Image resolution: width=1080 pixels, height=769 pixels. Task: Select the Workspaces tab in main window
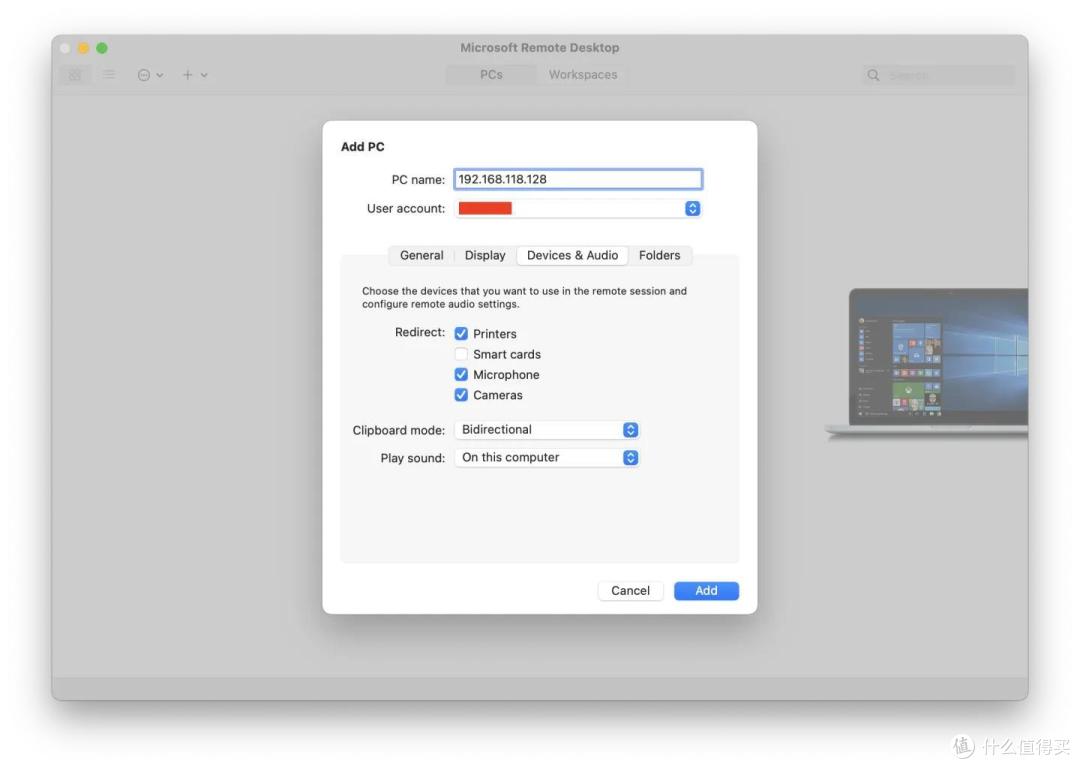[x=583, y=74]
